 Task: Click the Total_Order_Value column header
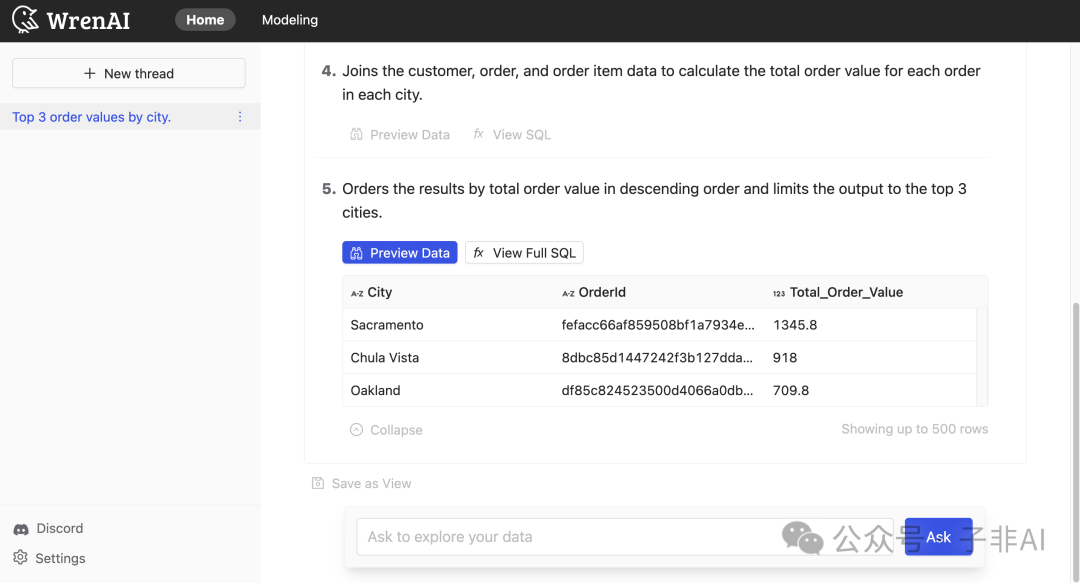click(x=845, y=292)
